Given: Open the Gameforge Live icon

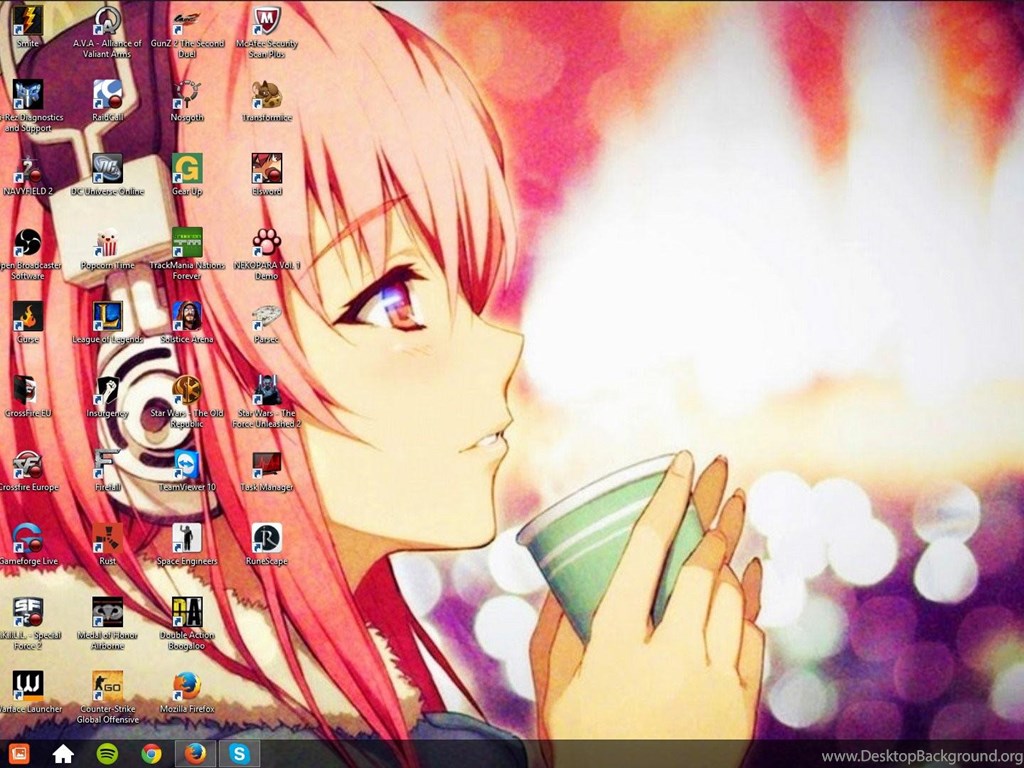Looking at the screenshot, I should (x=27, y=537).
